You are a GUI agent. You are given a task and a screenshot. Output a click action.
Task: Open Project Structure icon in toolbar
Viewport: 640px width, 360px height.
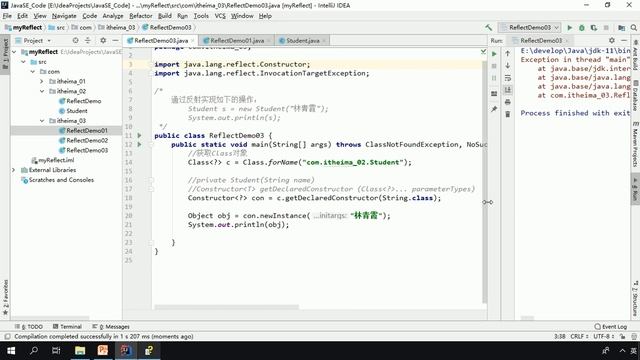click(x=621, y=27)
